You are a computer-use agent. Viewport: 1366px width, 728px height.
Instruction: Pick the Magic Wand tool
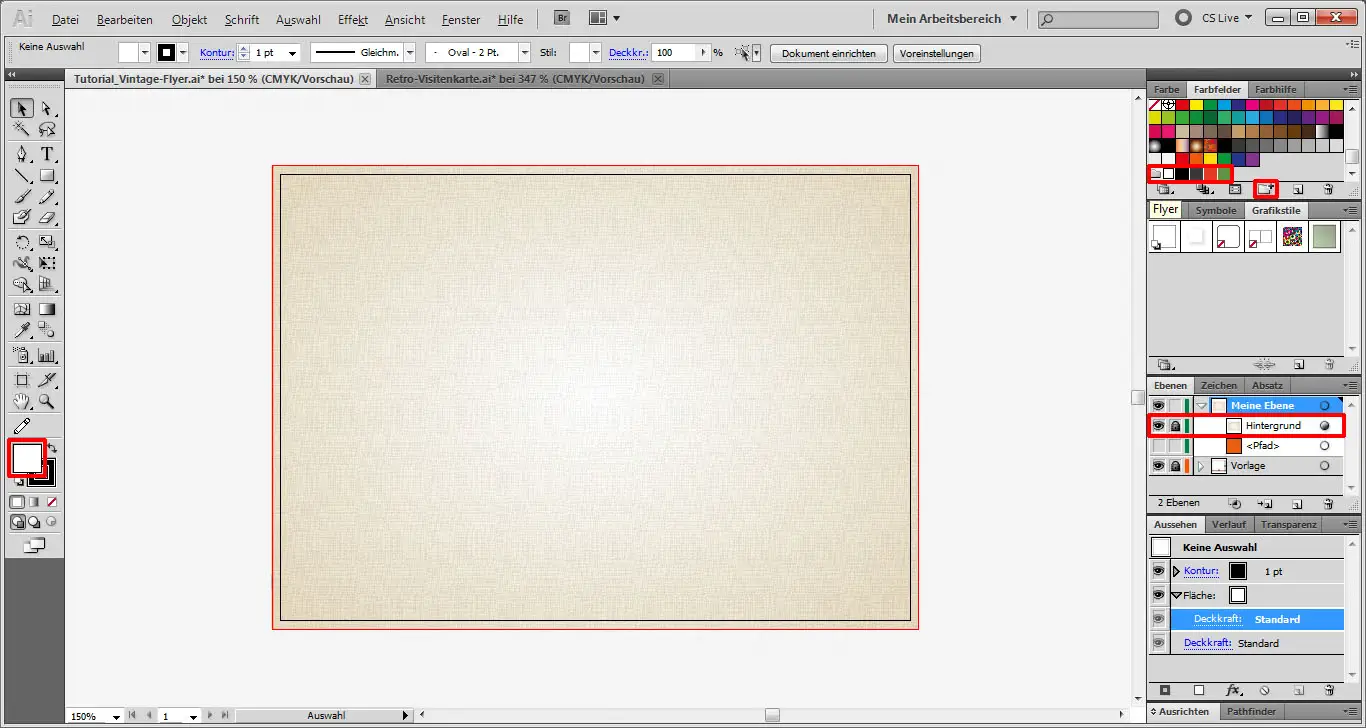(22, 130)
